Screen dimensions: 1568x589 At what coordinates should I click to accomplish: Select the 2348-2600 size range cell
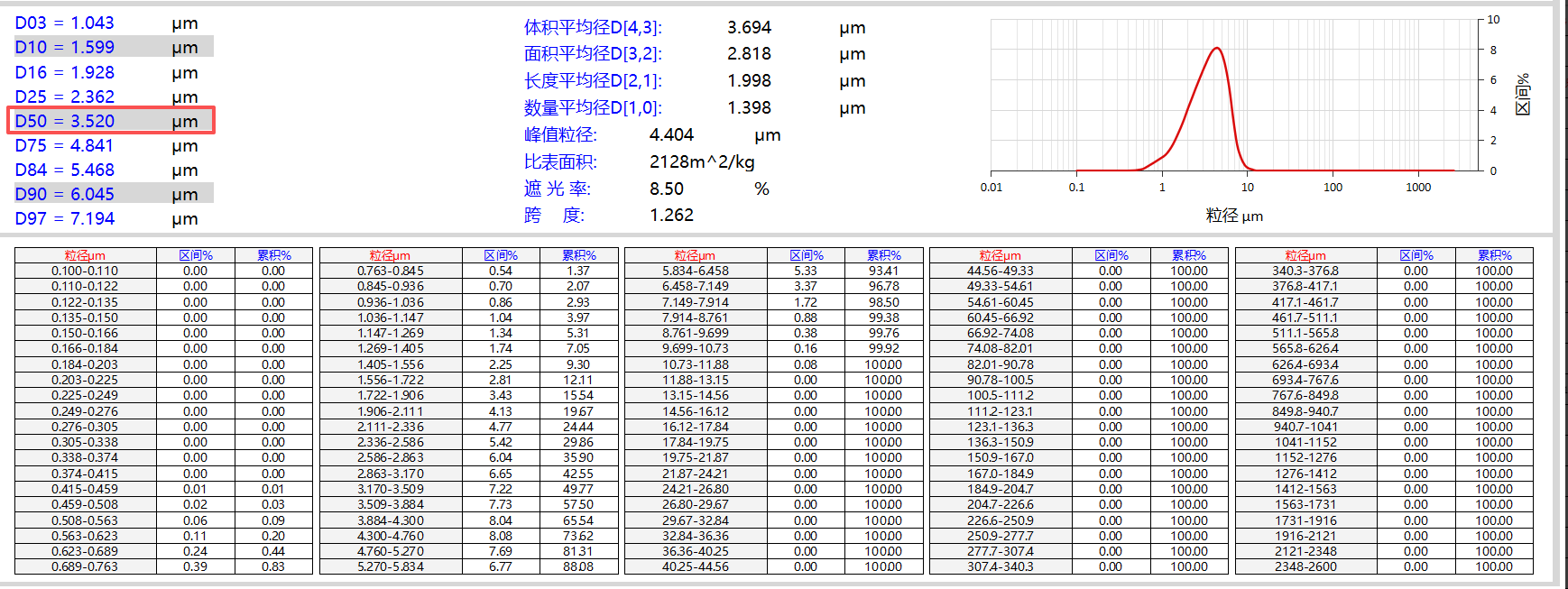(x=1305, y=566)
